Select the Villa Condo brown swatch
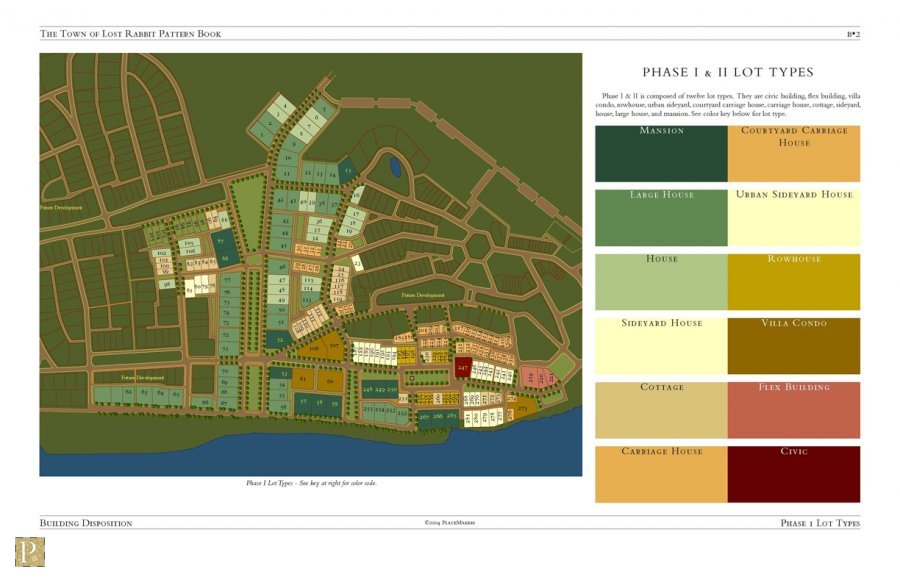Image resolution: width=900 pixels, height=582 pixels. point(793,345)
